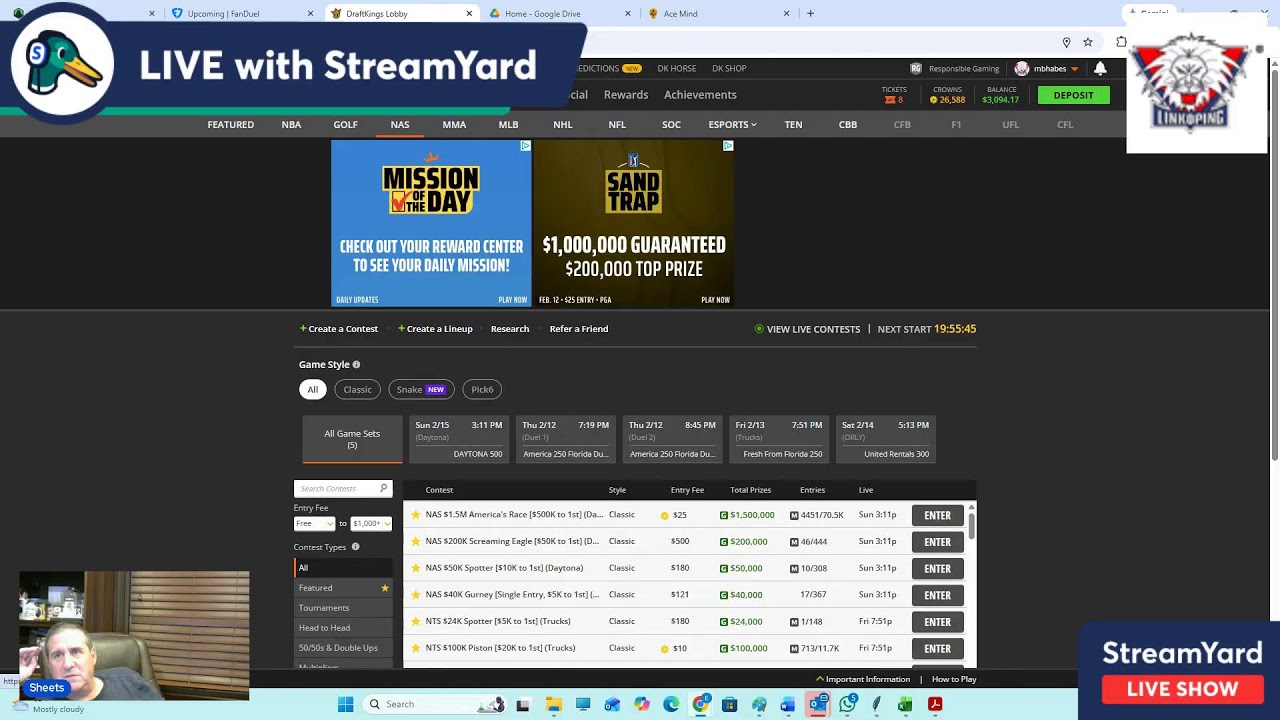Click the Create a Lineup link
The height and width of the screenshot is (720, 1280).
click(435, 329)
